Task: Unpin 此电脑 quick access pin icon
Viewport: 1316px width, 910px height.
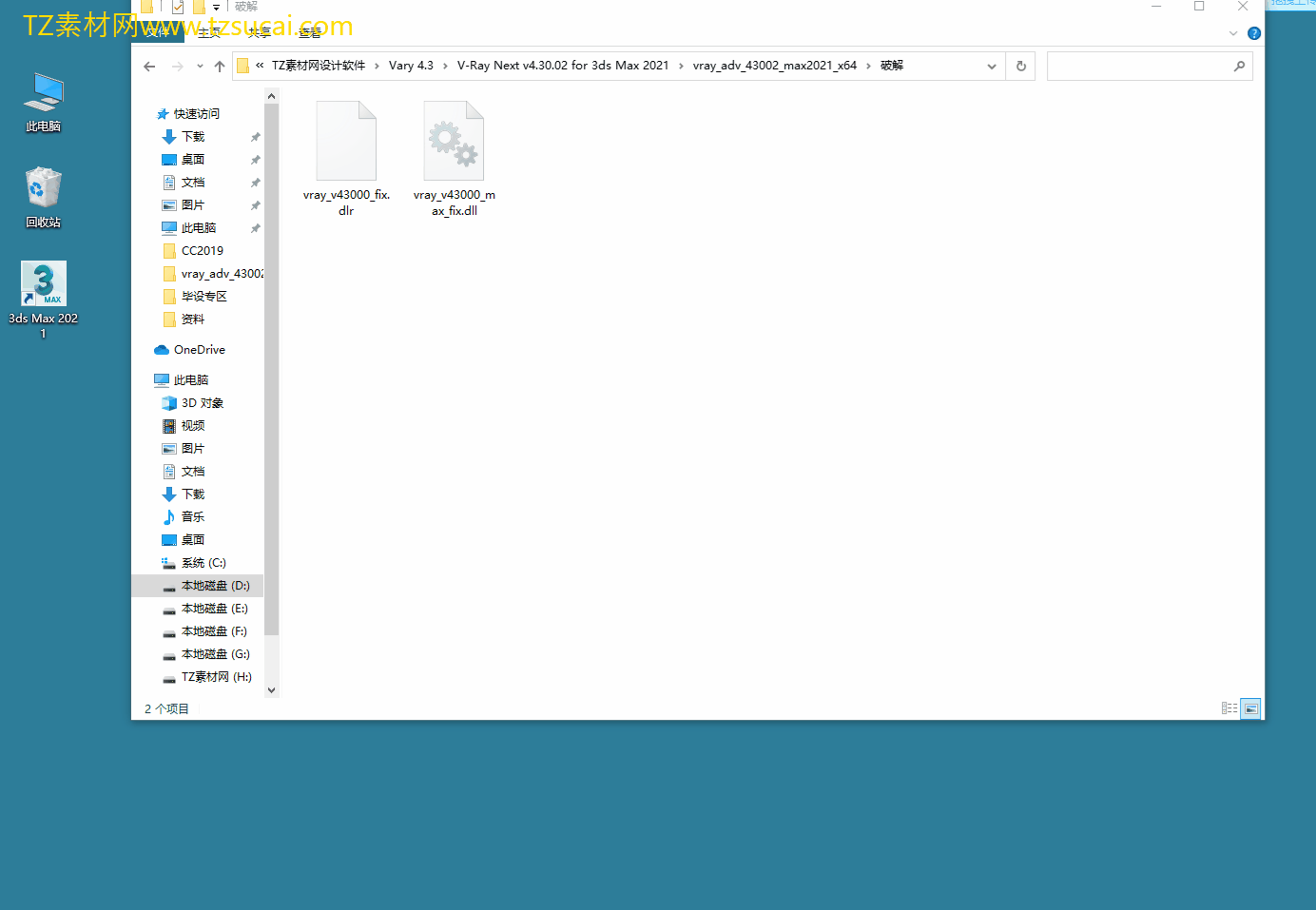Action: click(x=255, y=228)
